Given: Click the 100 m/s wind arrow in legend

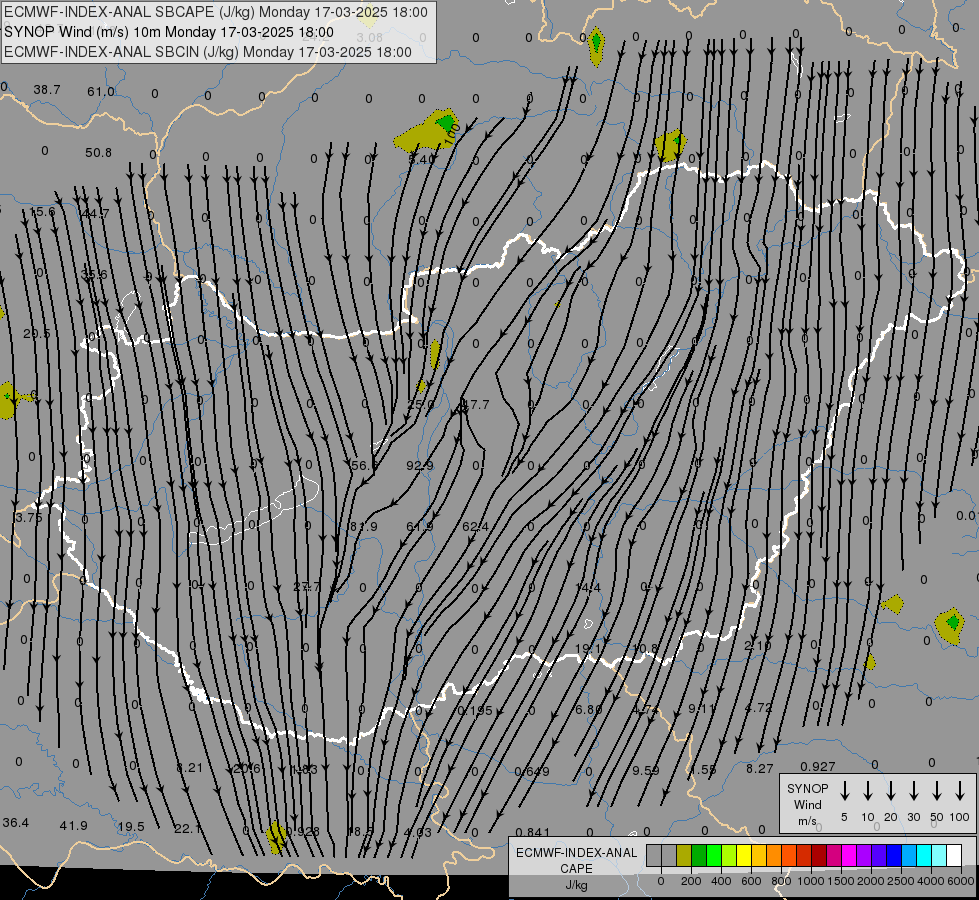Looking at the screenshot, I should [960, 791].
